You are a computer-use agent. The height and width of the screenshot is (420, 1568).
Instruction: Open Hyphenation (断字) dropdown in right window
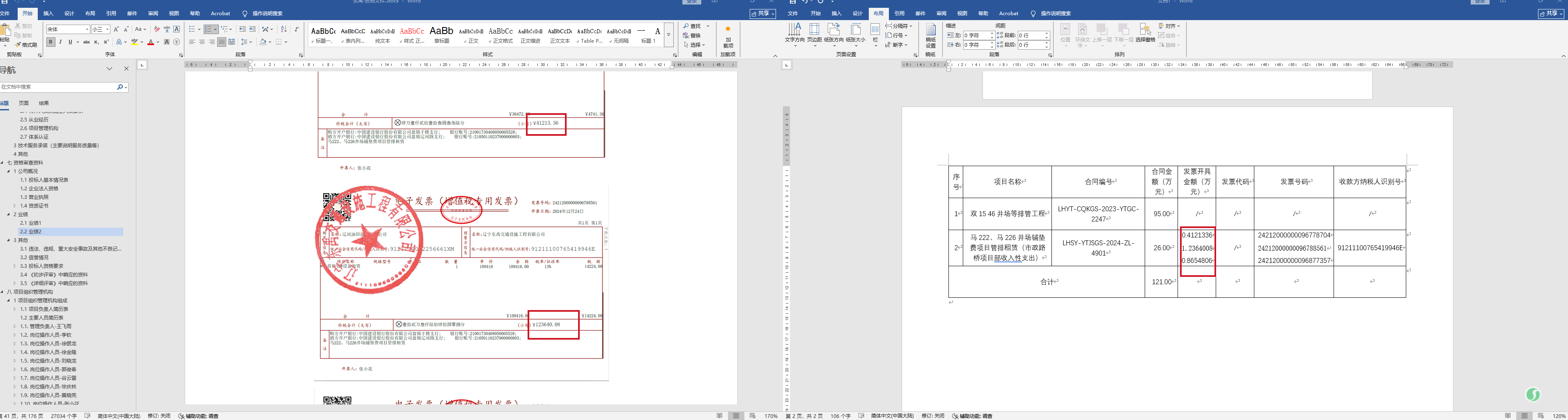pyautogui.click(x=897, y=45)
